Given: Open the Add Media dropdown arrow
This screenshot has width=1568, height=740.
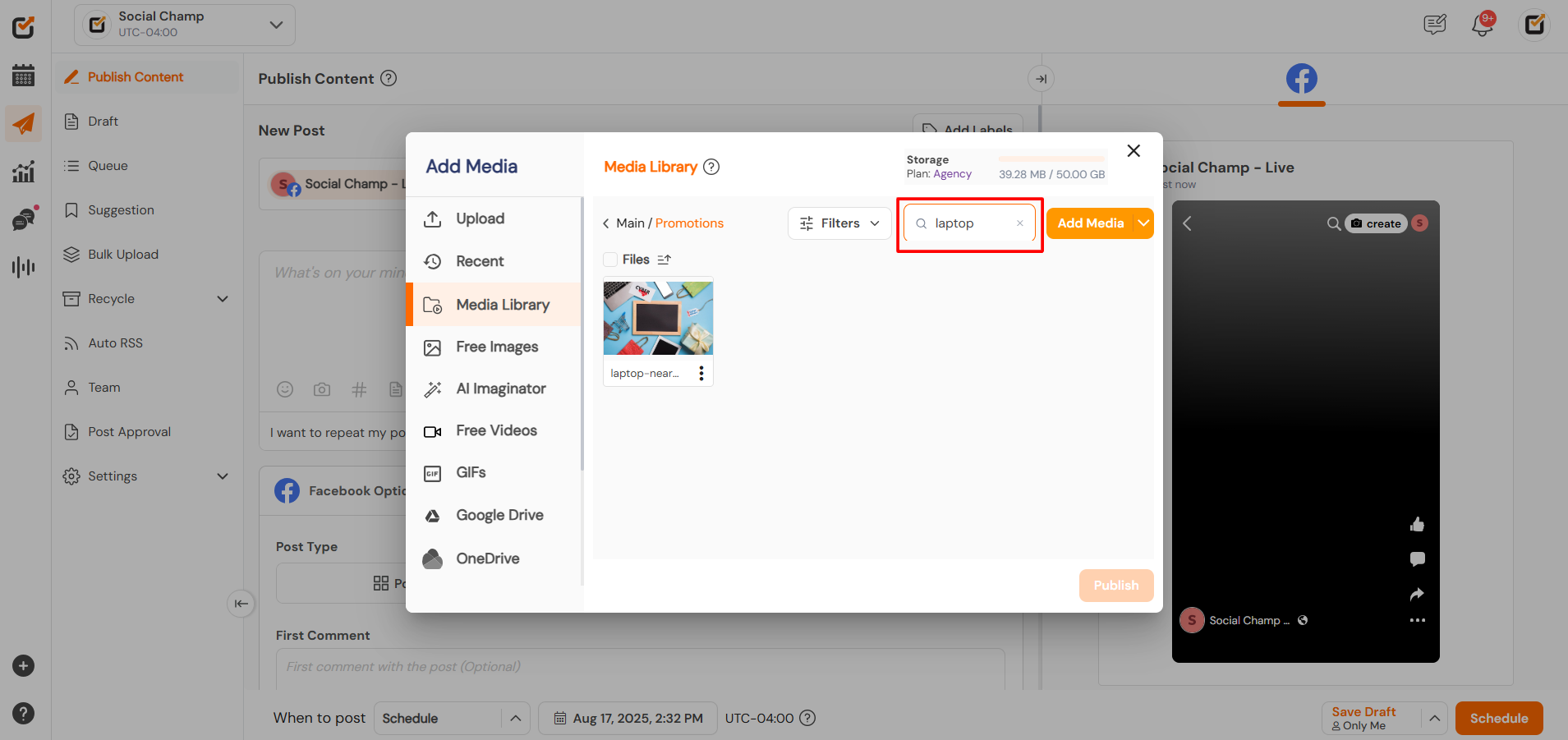Looking at the screenshot, I should (1143, 223).
